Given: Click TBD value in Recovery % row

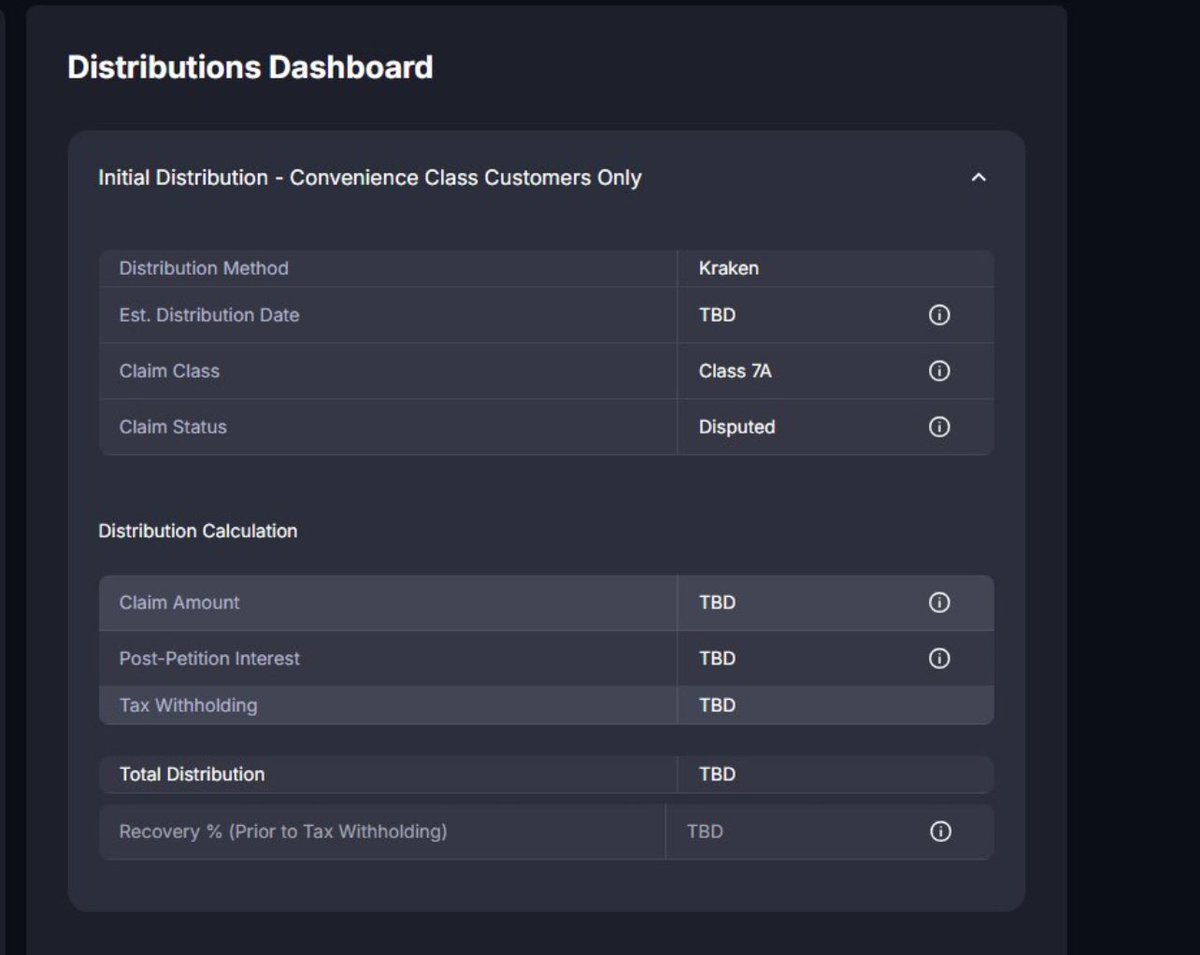Looking at the screenshot, I should 705,832.
